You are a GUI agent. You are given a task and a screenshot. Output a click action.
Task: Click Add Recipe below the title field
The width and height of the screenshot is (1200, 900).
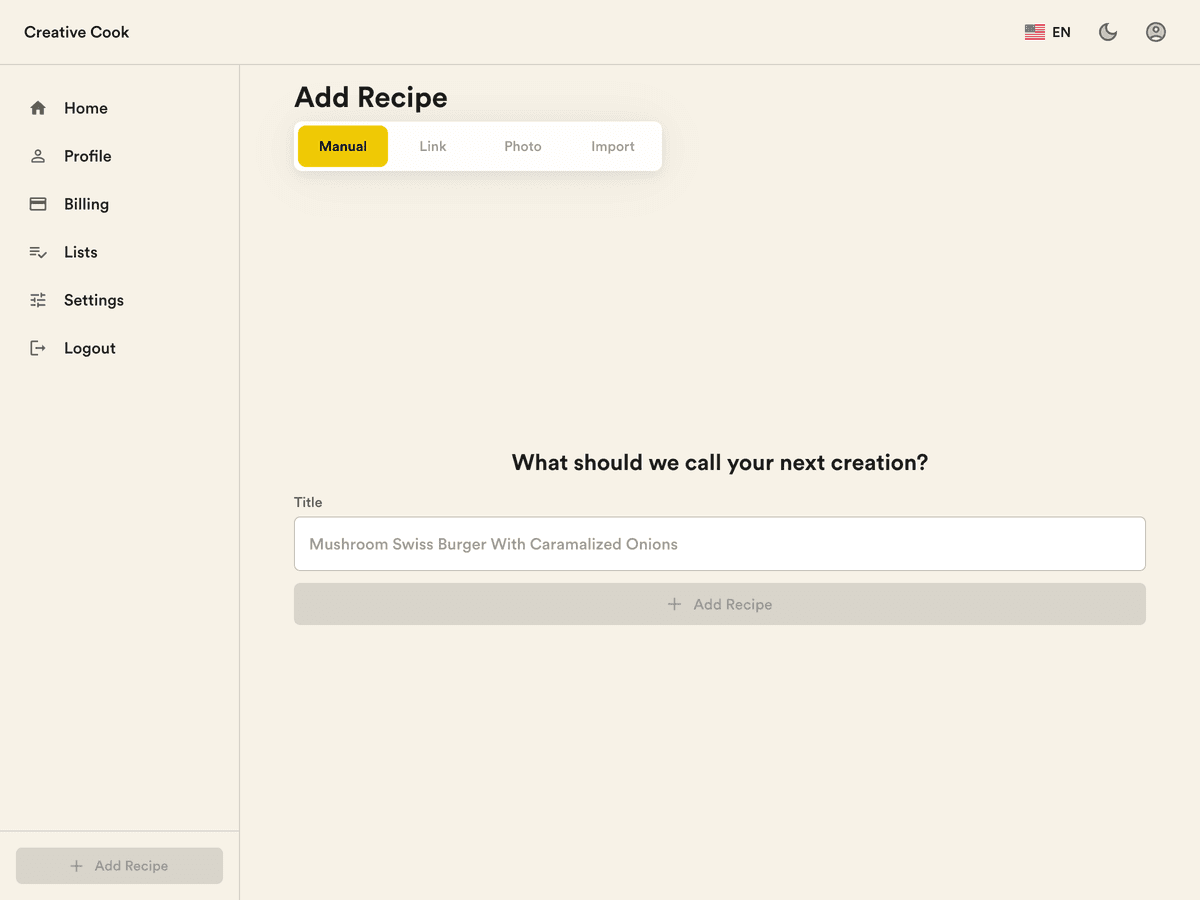(x=719, y=604)
